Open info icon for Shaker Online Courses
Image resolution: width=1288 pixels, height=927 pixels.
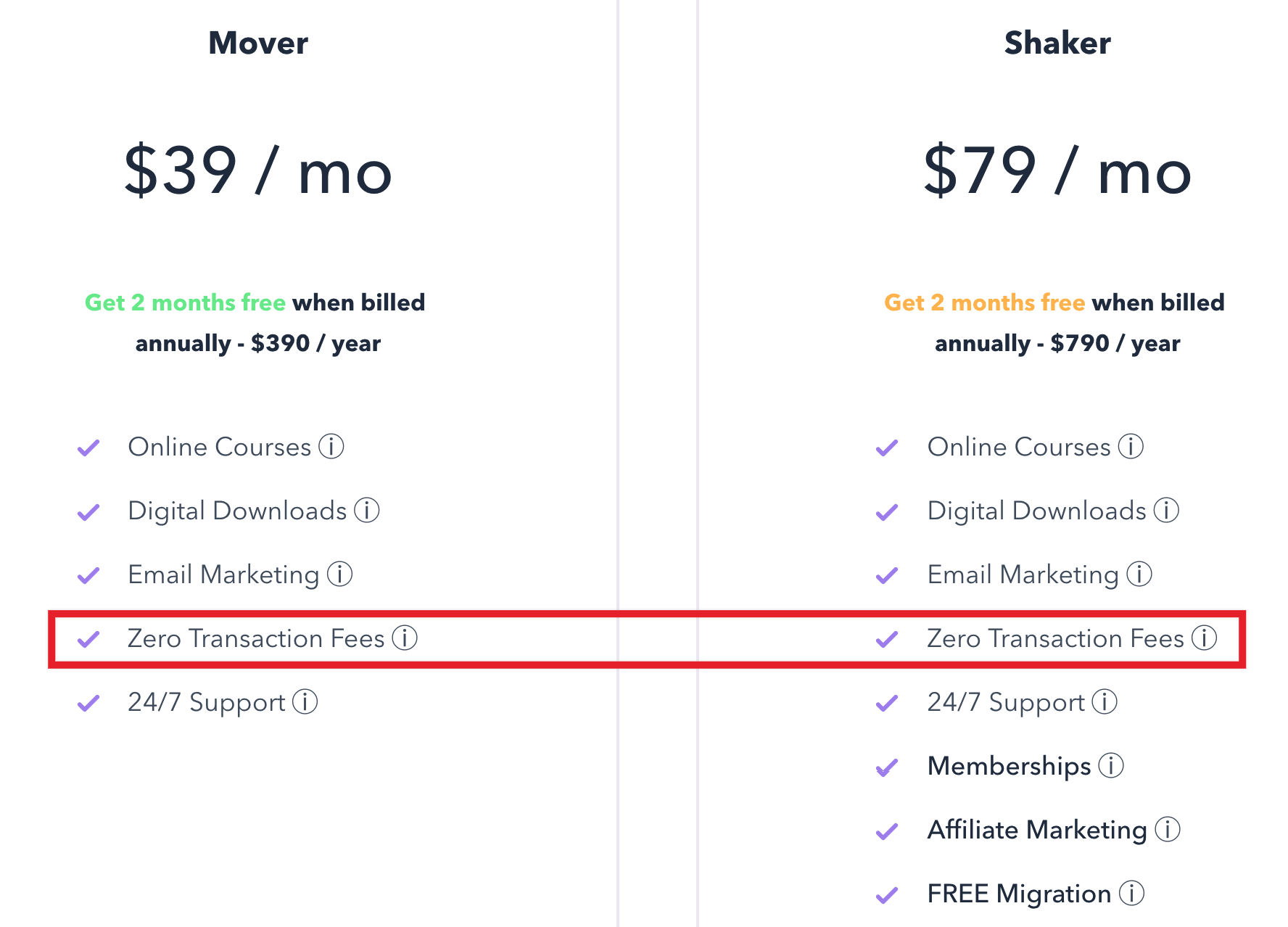click(1131, 446)
